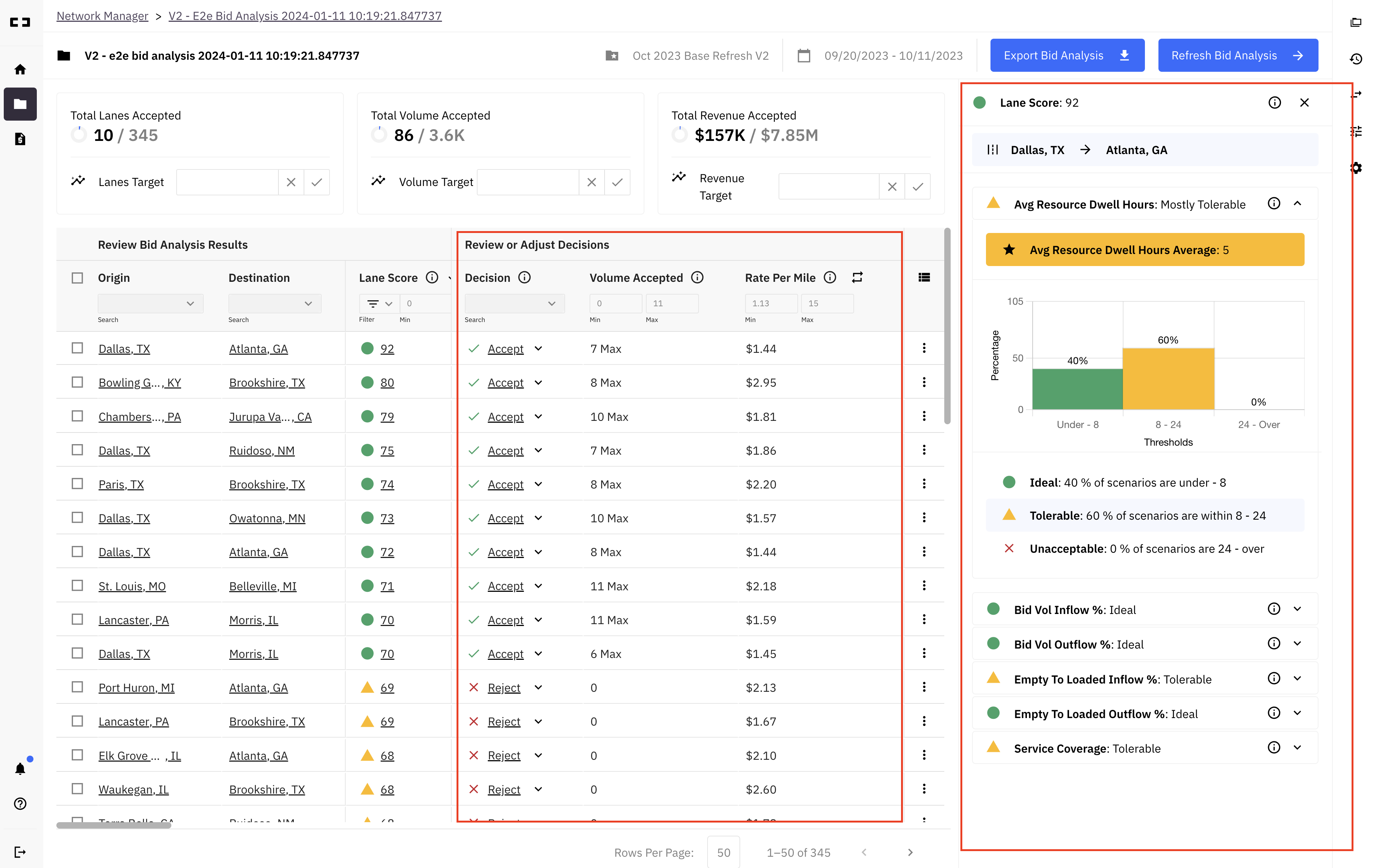Screen dimensions: 1376x868
Task: Click Network Manager breadcrumb link
Action: pos(102,16)
